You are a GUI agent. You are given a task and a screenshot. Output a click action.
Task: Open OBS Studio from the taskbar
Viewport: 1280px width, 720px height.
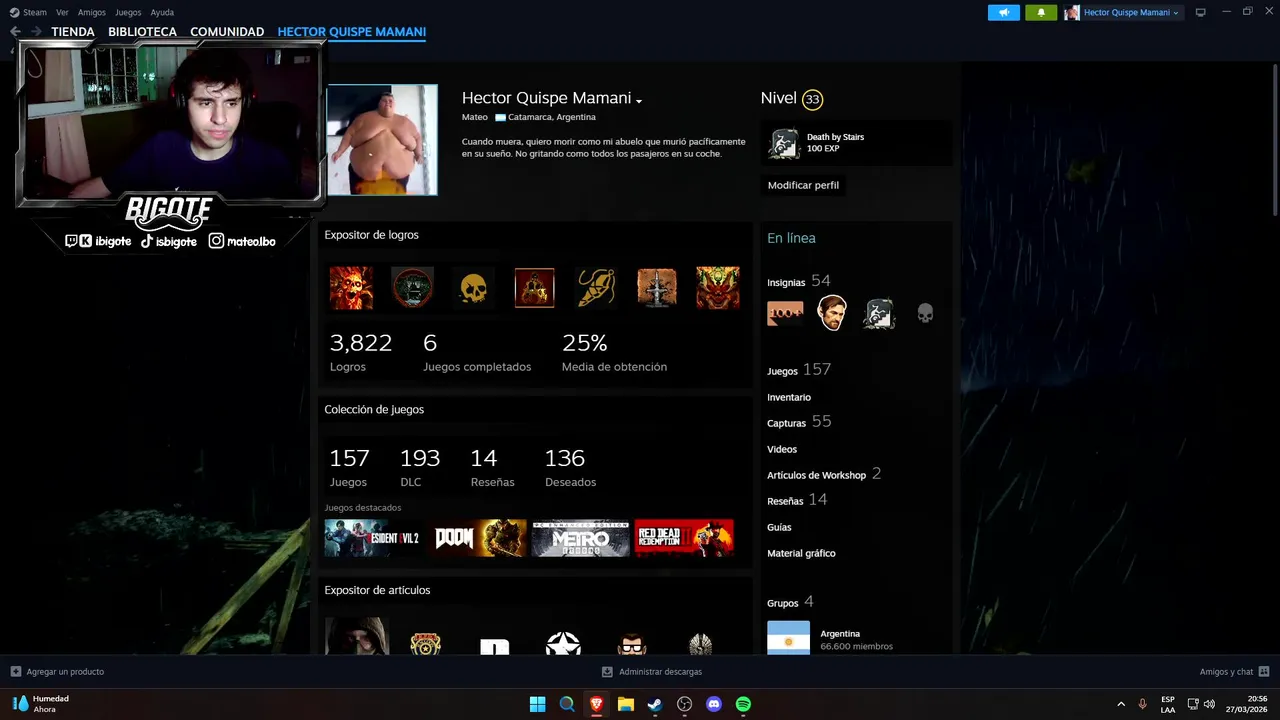pos(684,704)
